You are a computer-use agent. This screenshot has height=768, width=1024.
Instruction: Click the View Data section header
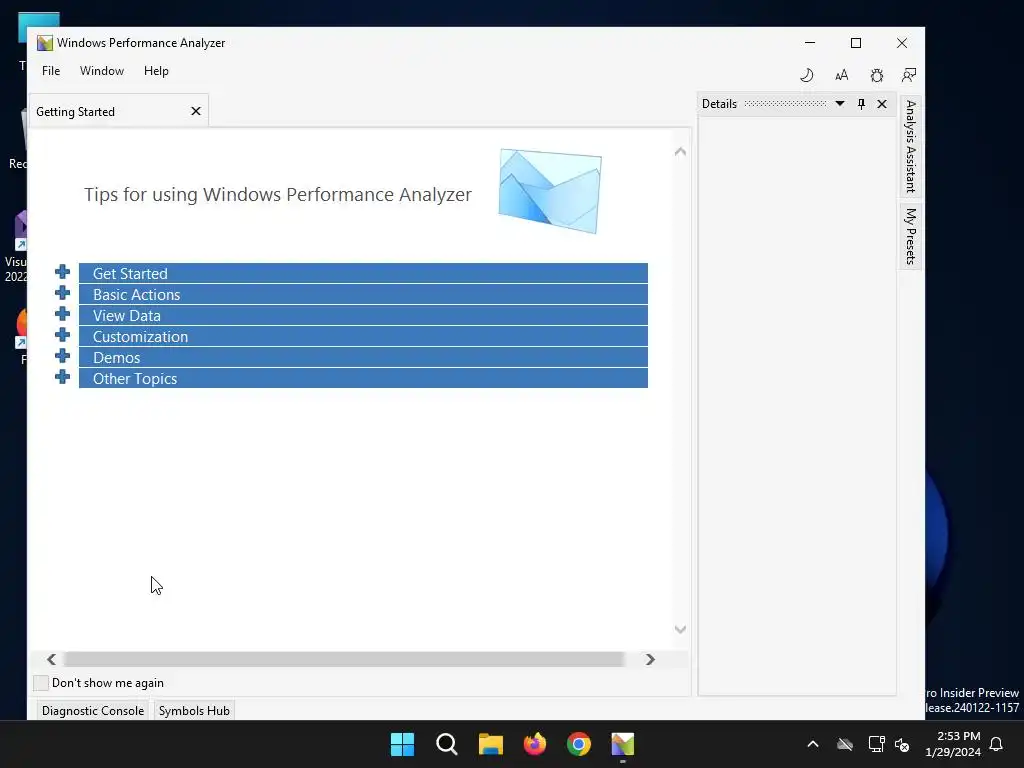coord(363,315)
